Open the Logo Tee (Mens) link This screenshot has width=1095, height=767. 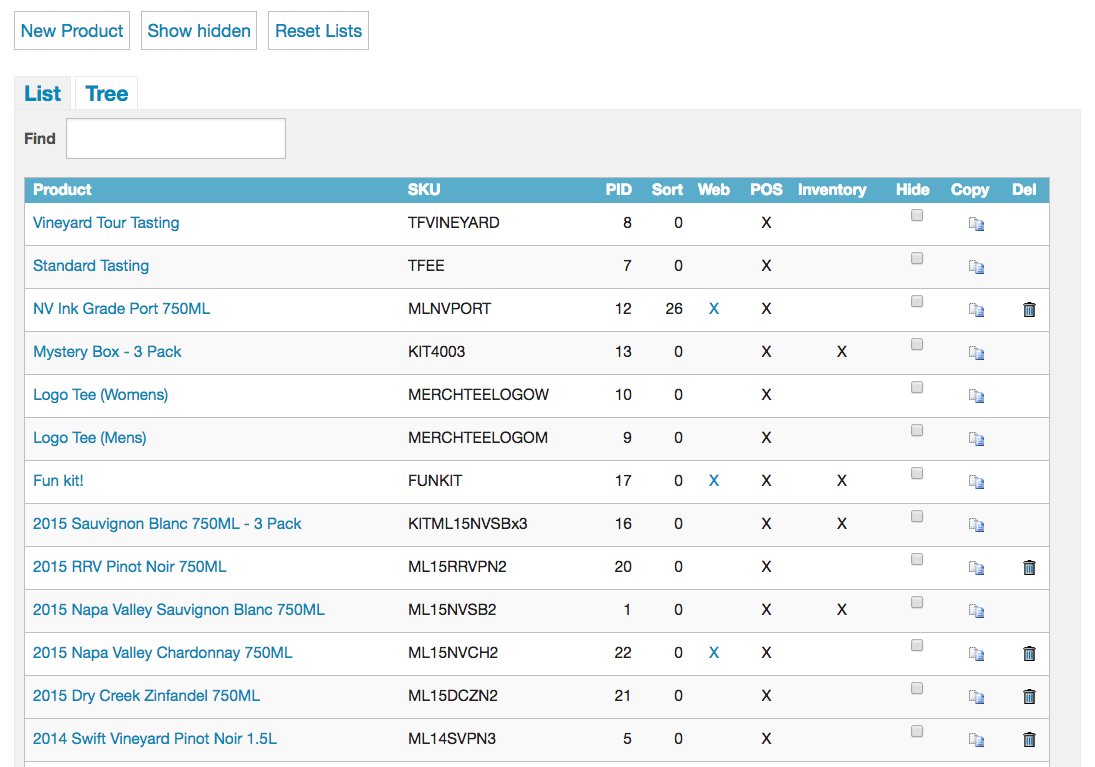pos(89,437)
